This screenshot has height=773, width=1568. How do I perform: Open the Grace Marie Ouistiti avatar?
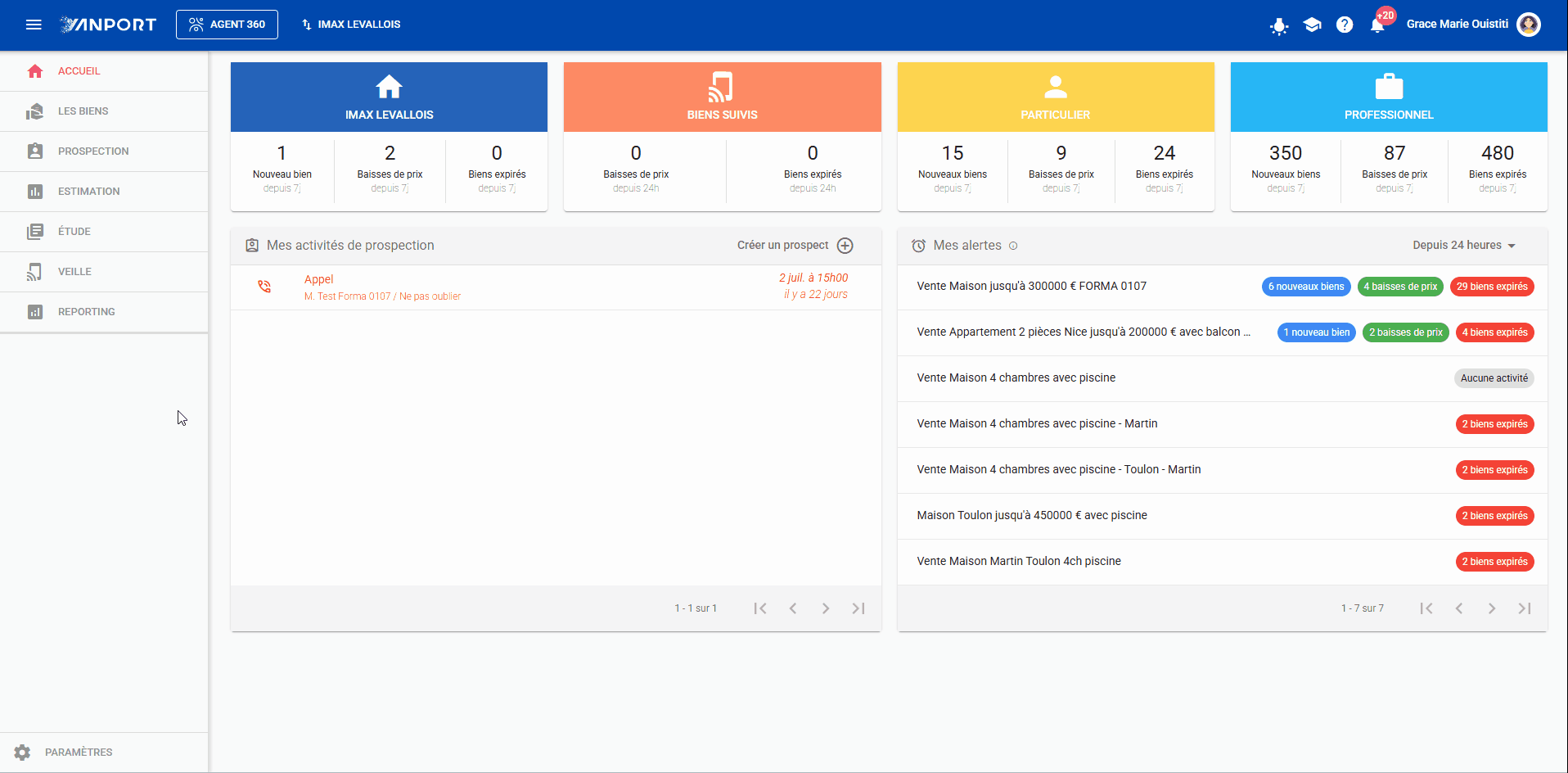click(x=1528, y=25)
